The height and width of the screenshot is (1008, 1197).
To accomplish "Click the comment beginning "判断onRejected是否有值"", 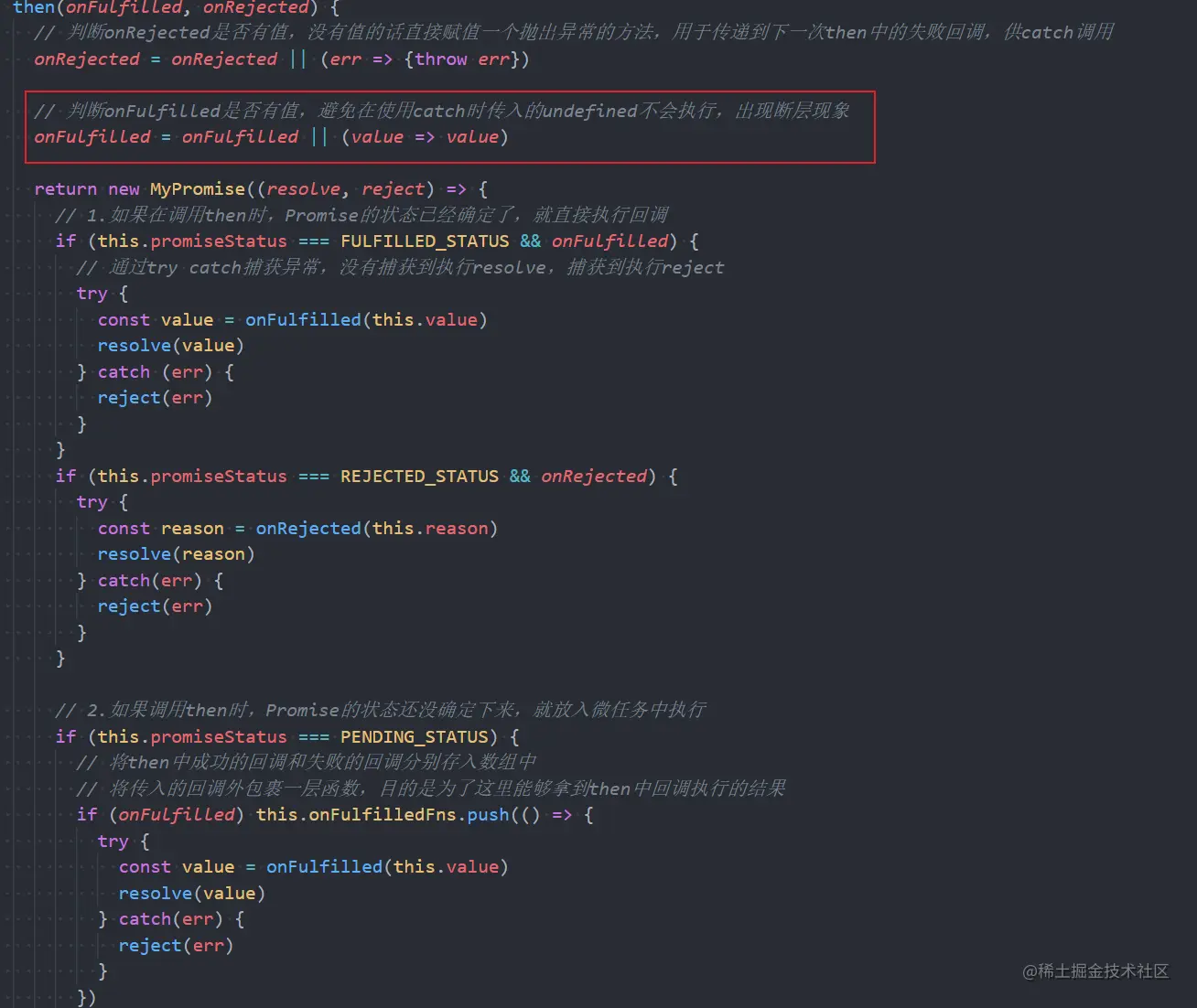I will point(574,32).
